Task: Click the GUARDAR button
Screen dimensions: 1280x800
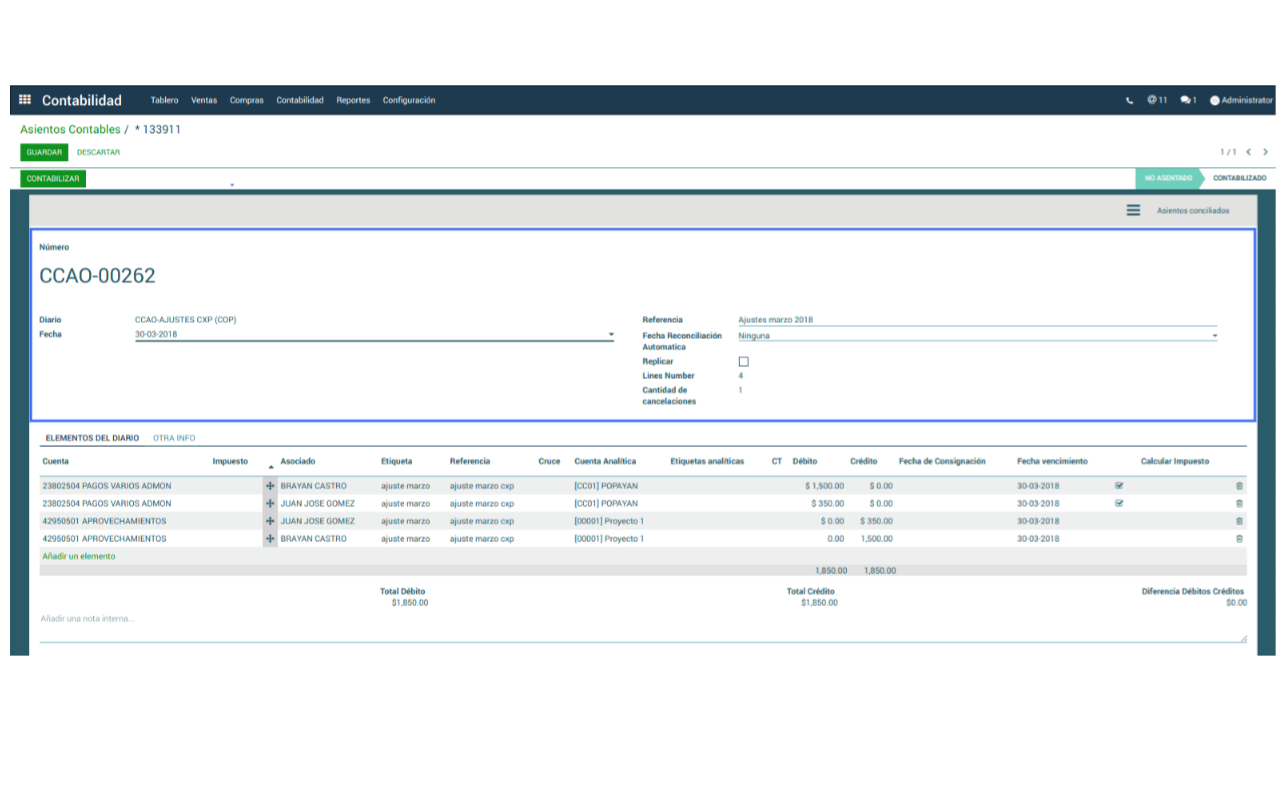Action: click(x=44, y=152)
